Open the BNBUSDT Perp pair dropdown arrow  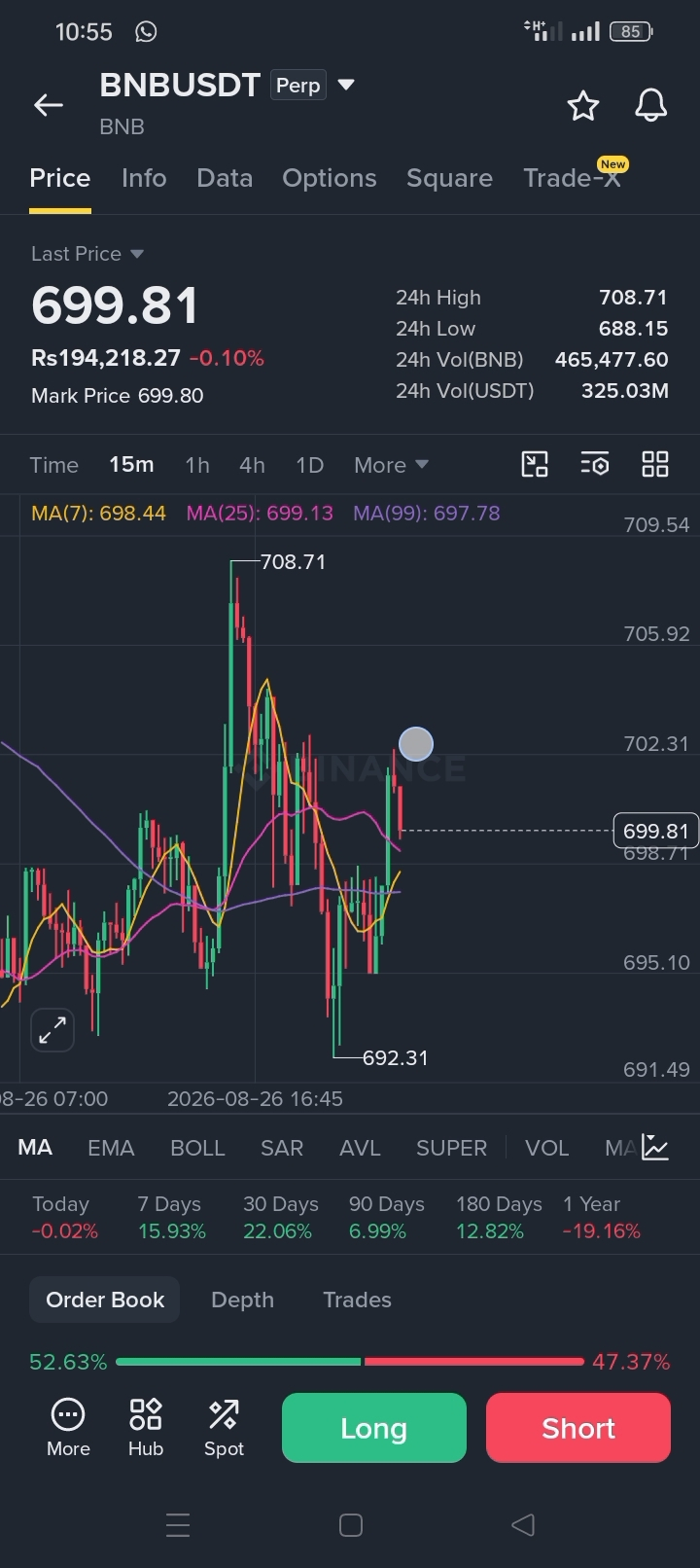point(345,86)
